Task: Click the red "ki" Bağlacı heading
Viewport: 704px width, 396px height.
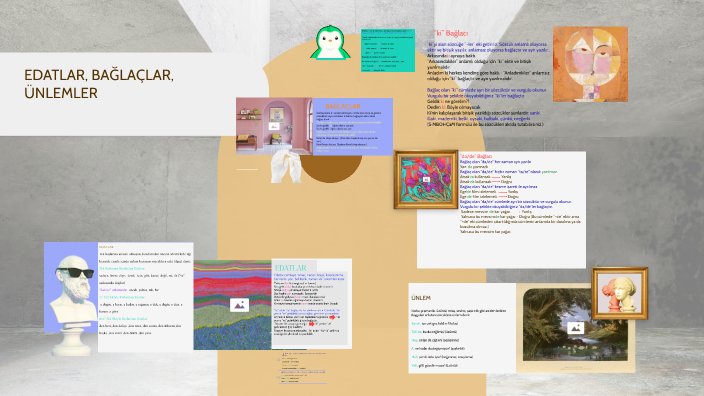Action: coord(450,33)
